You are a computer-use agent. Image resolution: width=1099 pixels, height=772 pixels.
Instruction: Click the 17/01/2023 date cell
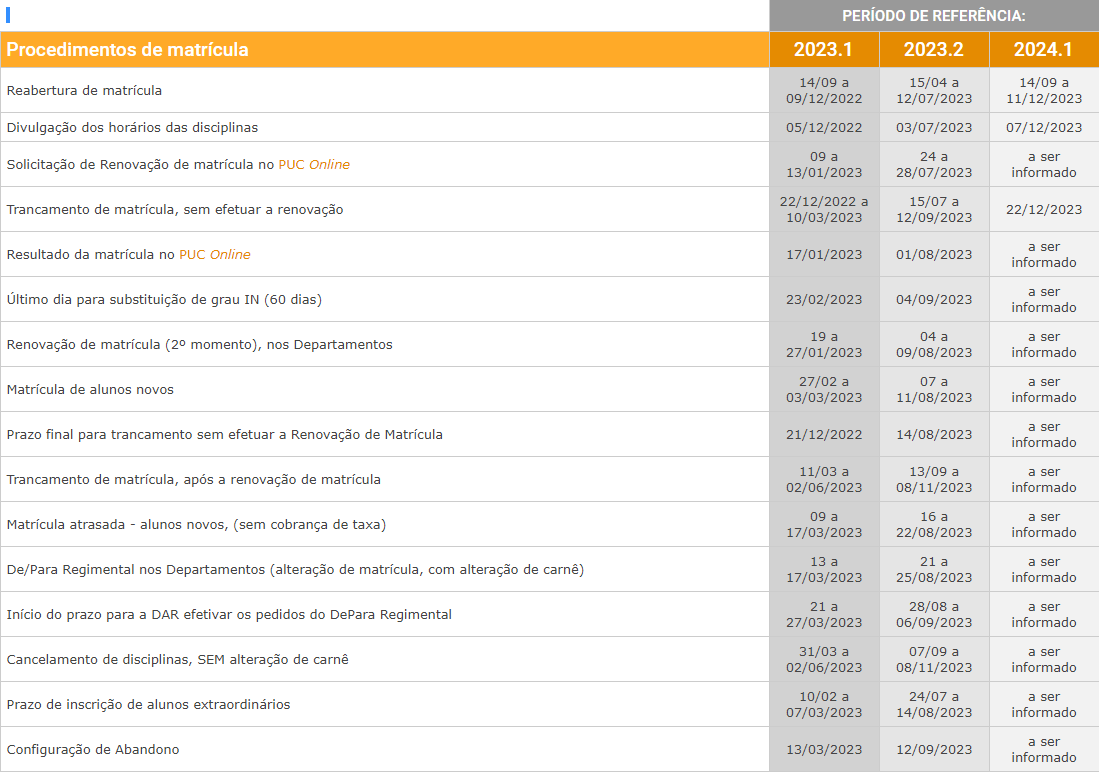(x=824, y=255)
